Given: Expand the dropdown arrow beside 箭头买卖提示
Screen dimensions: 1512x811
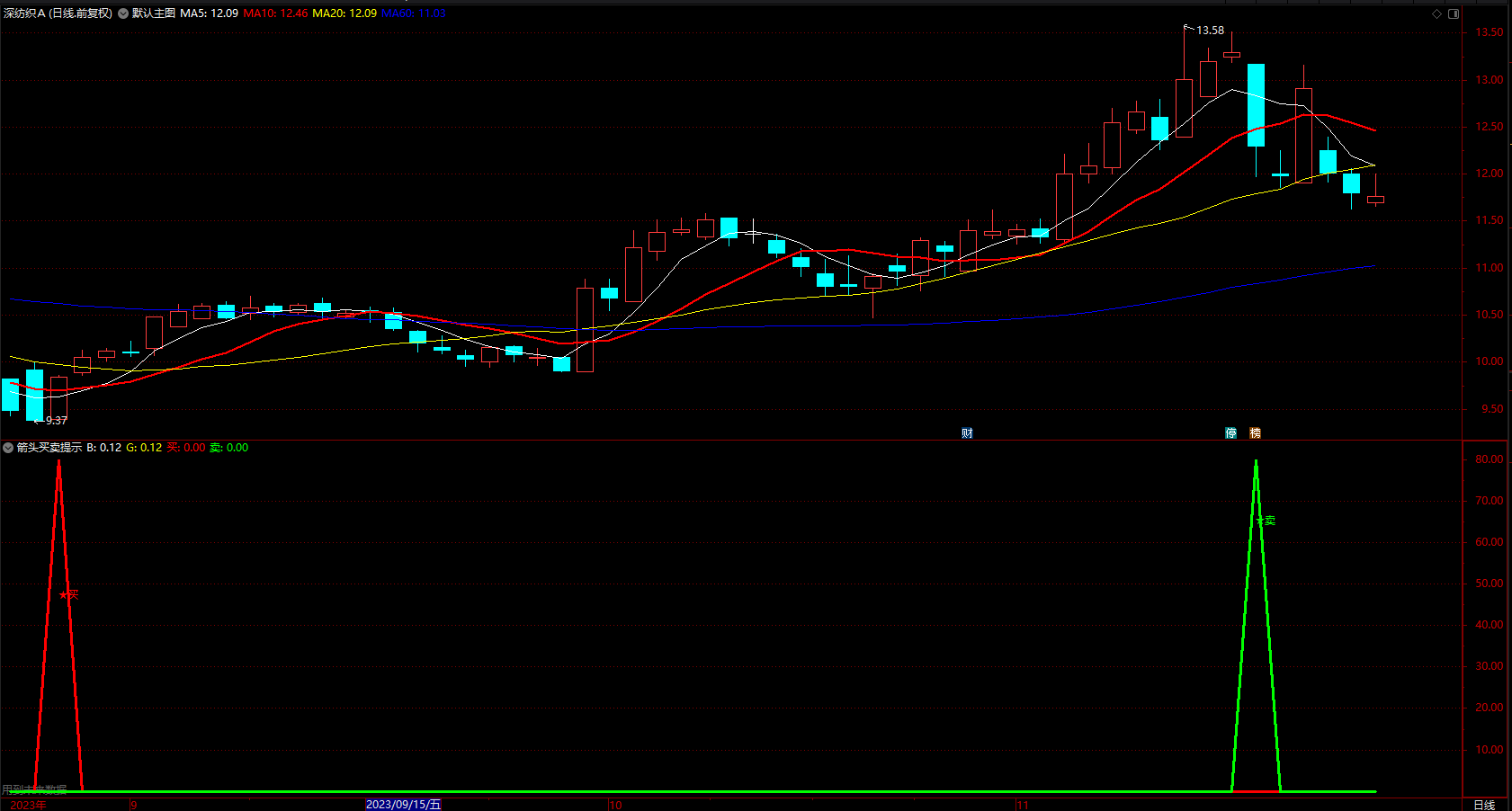Looking at the screenshot, I should tap(8, 448).
